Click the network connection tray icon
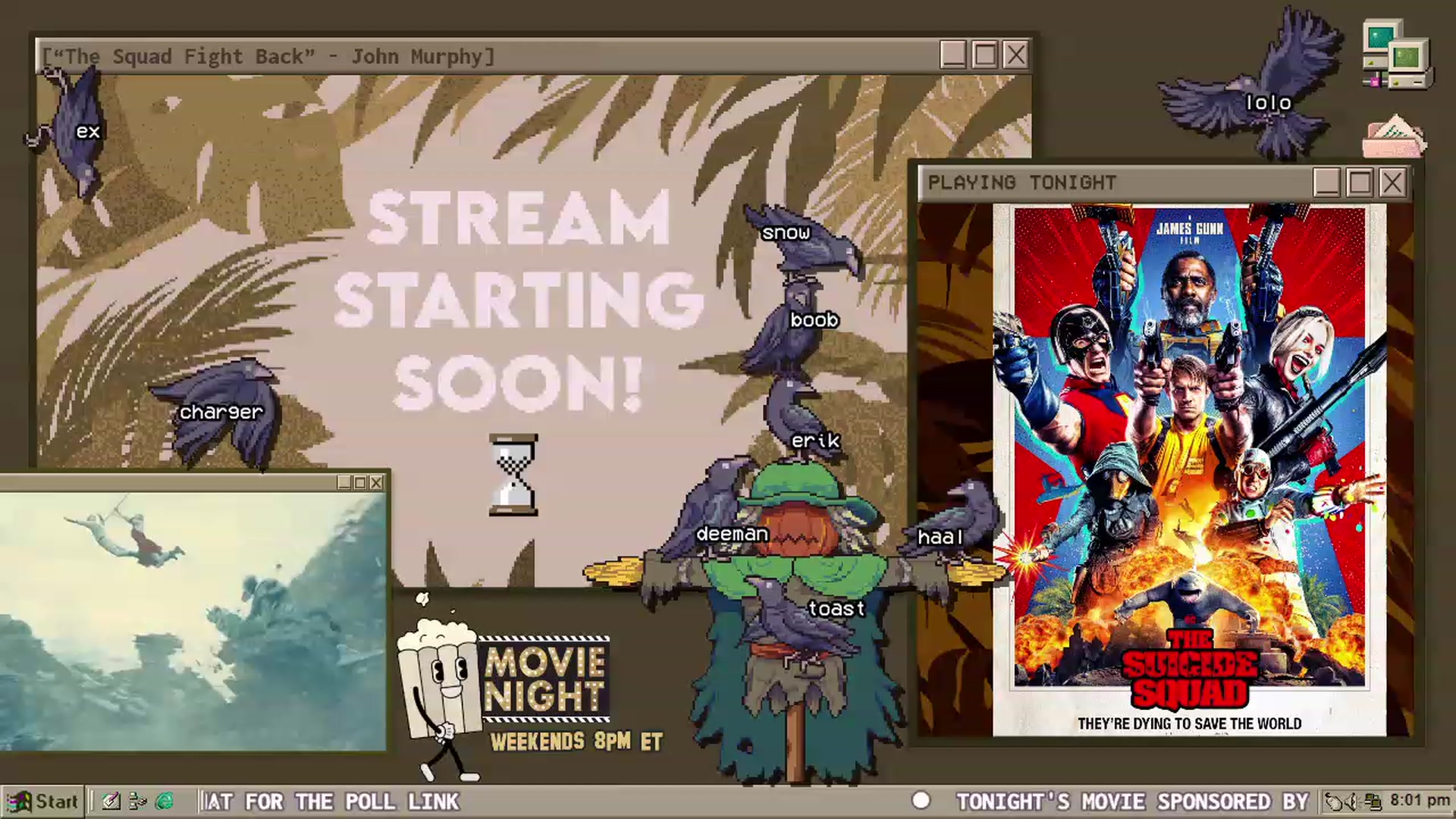This screenshot has width=1456, height=819. click(1373, 802)
